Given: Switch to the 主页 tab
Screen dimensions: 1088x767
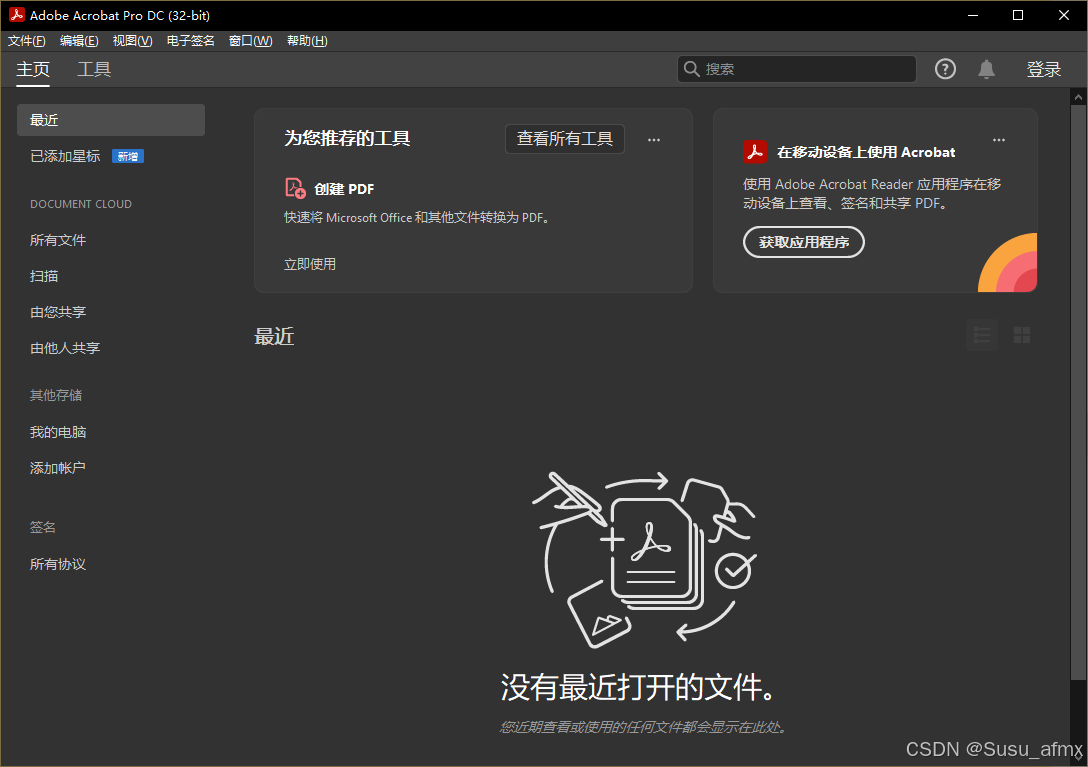Looking at the screenshot, I should [33, 69].
